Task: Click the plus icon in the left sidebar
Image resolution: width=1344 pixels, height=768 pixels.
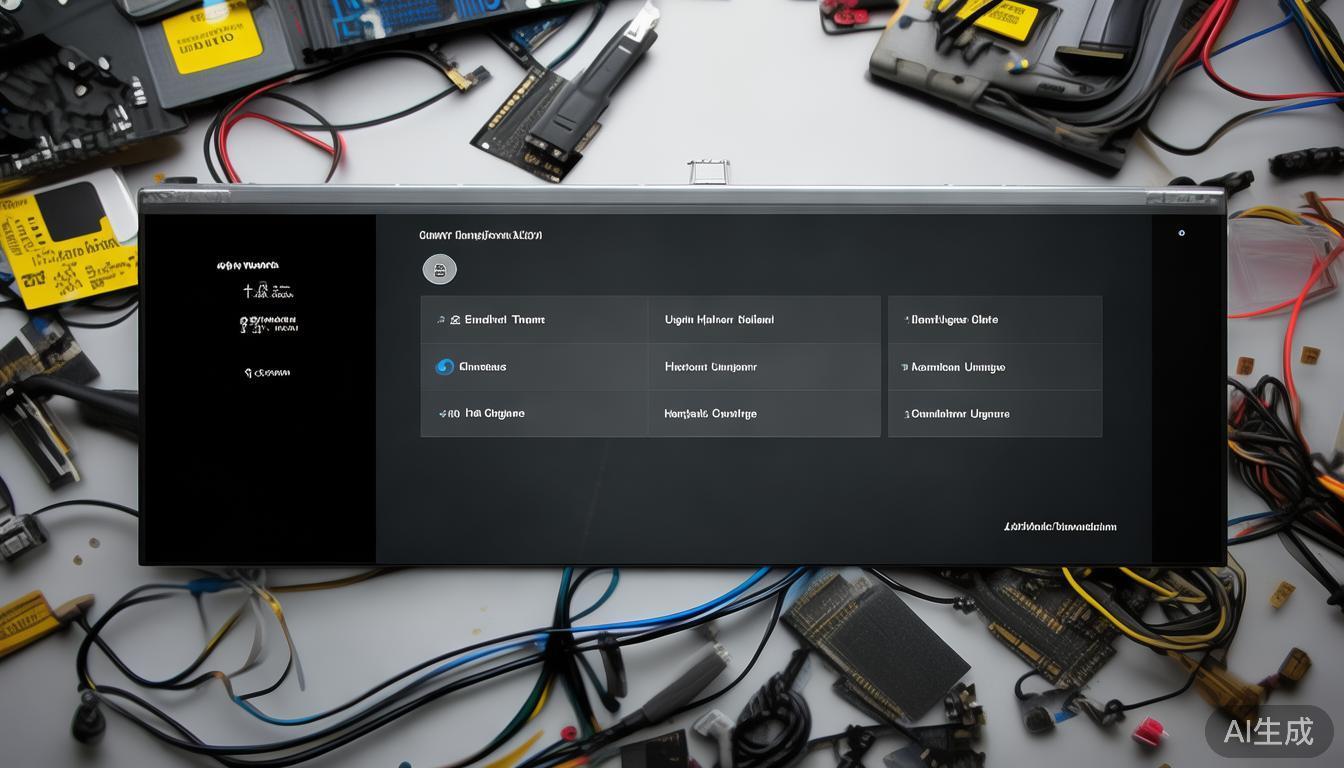Action: (x=249, y=291)
